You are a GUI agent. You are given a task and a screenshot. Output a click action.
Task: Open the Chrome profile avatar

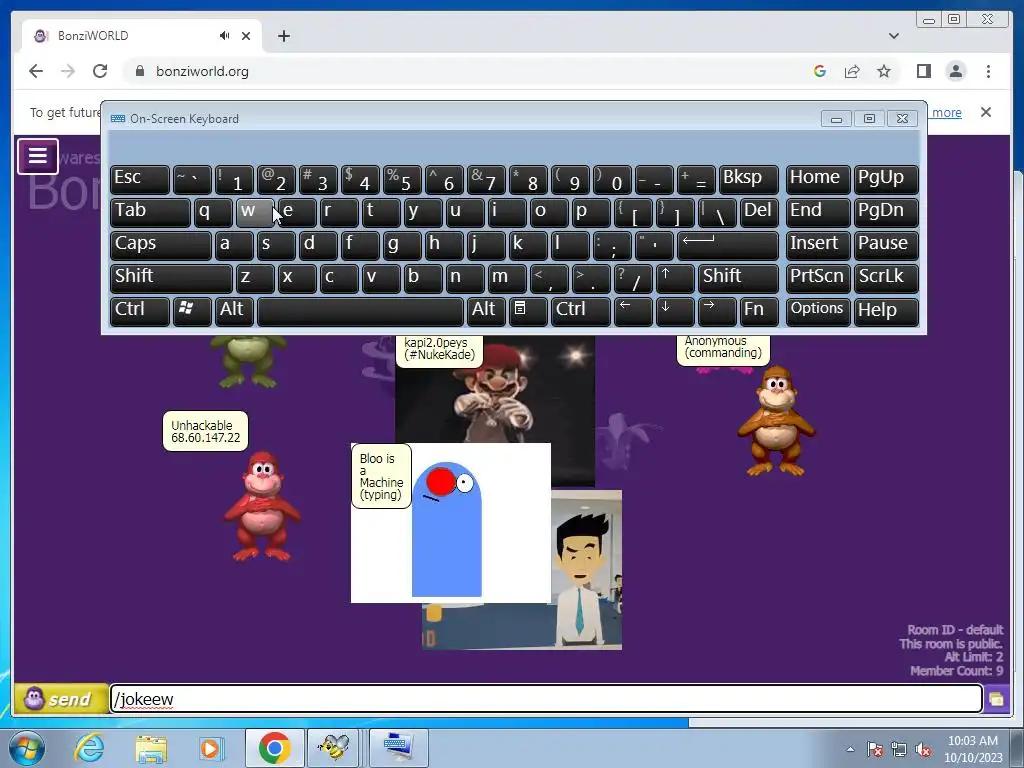(x=956, y=71)
